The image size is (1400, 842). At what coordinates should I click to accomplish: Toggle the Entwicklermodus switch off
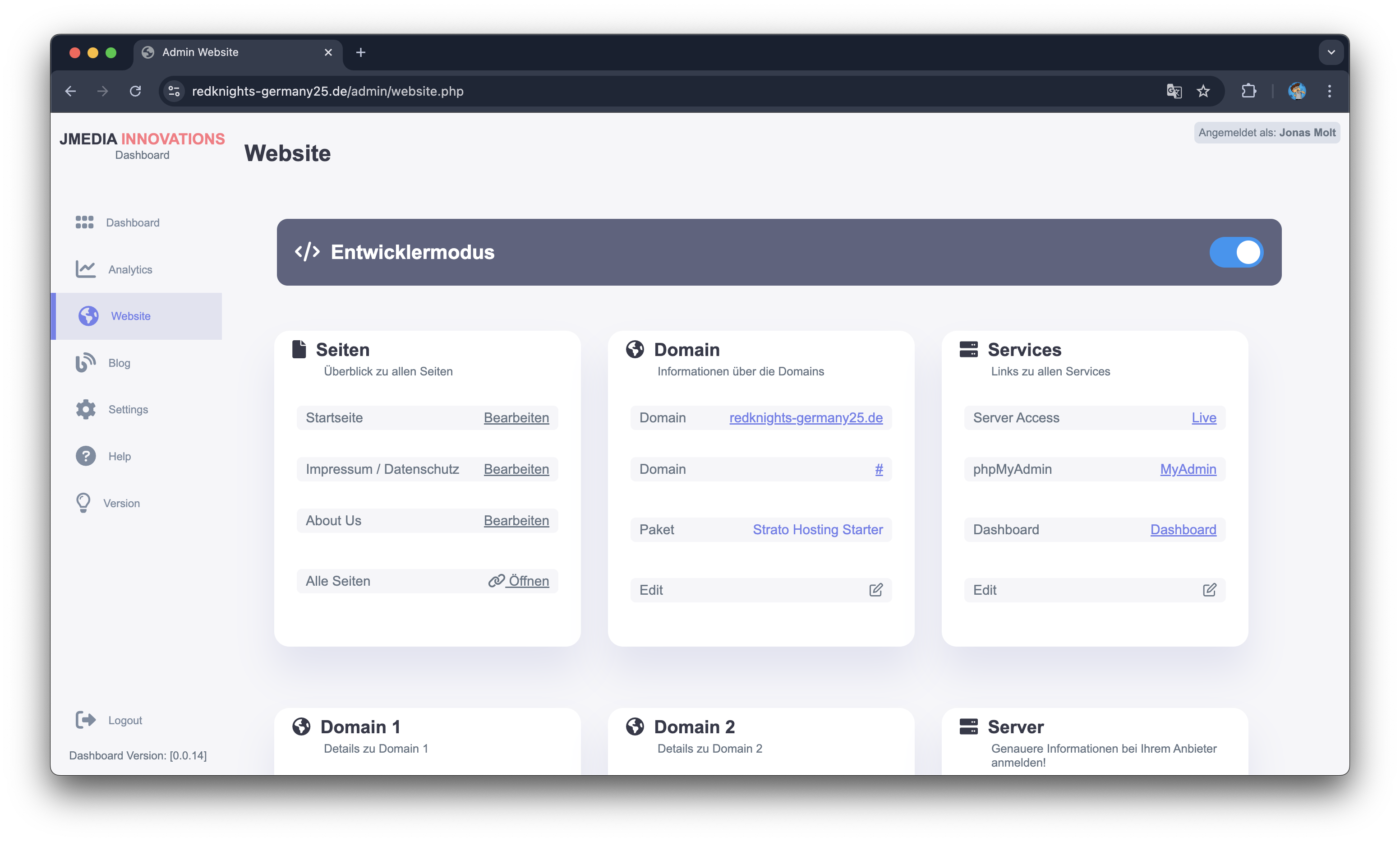[x=1236, y=252]
